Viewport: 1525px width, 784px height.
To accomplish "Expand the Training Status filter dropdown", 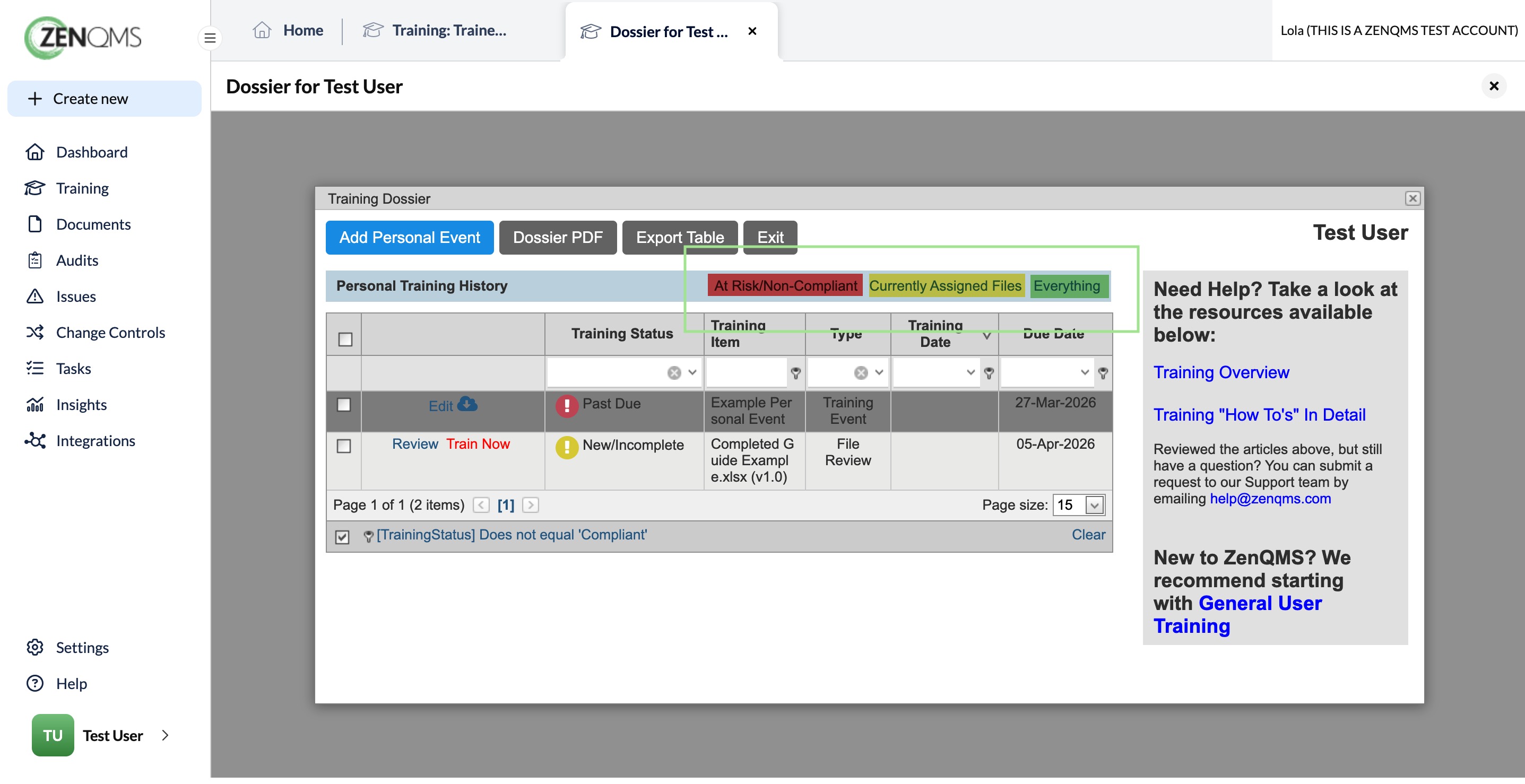I will click(x=692, y=373).
